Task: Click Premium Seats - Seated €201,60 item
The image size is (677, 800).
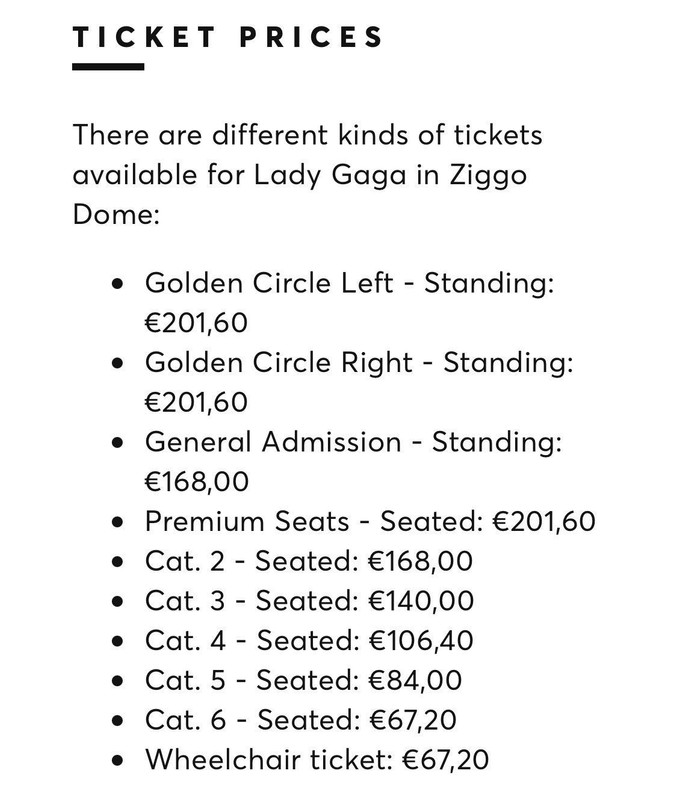Action: pyautogui.click(x=370, y=521)
